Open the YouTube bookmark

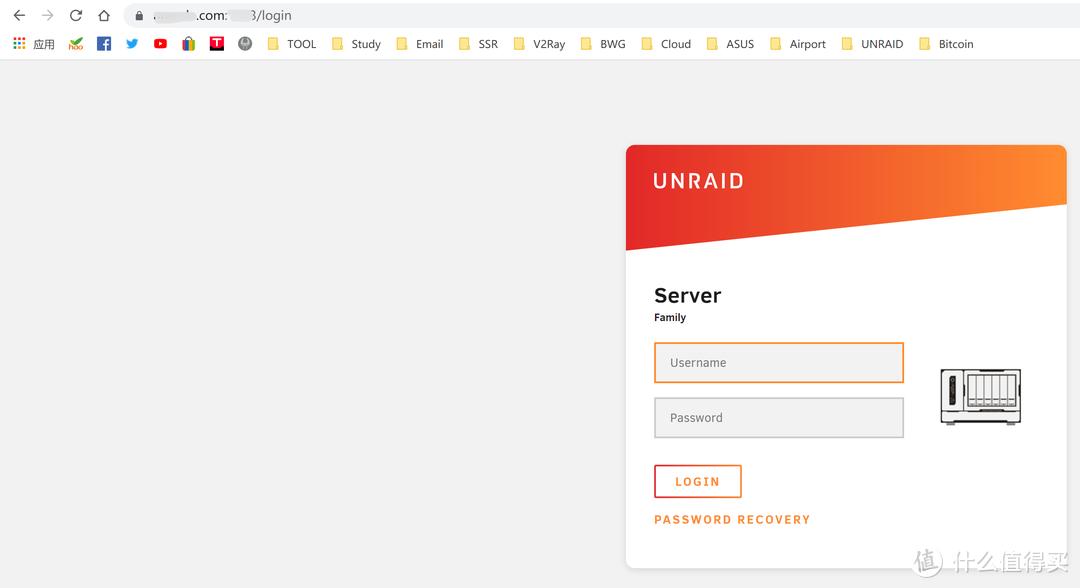click(160, 44)
